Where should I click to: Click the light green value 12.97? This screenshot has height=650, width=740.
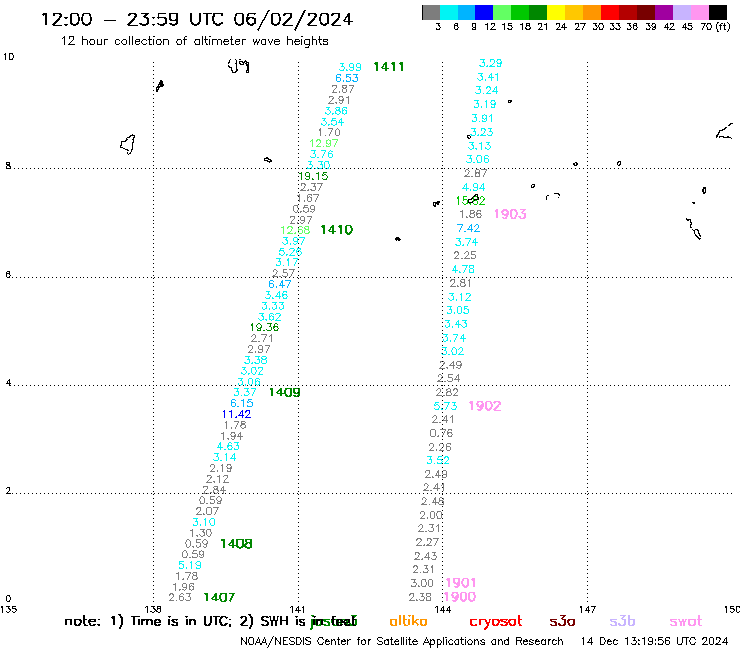pos(324,143)
